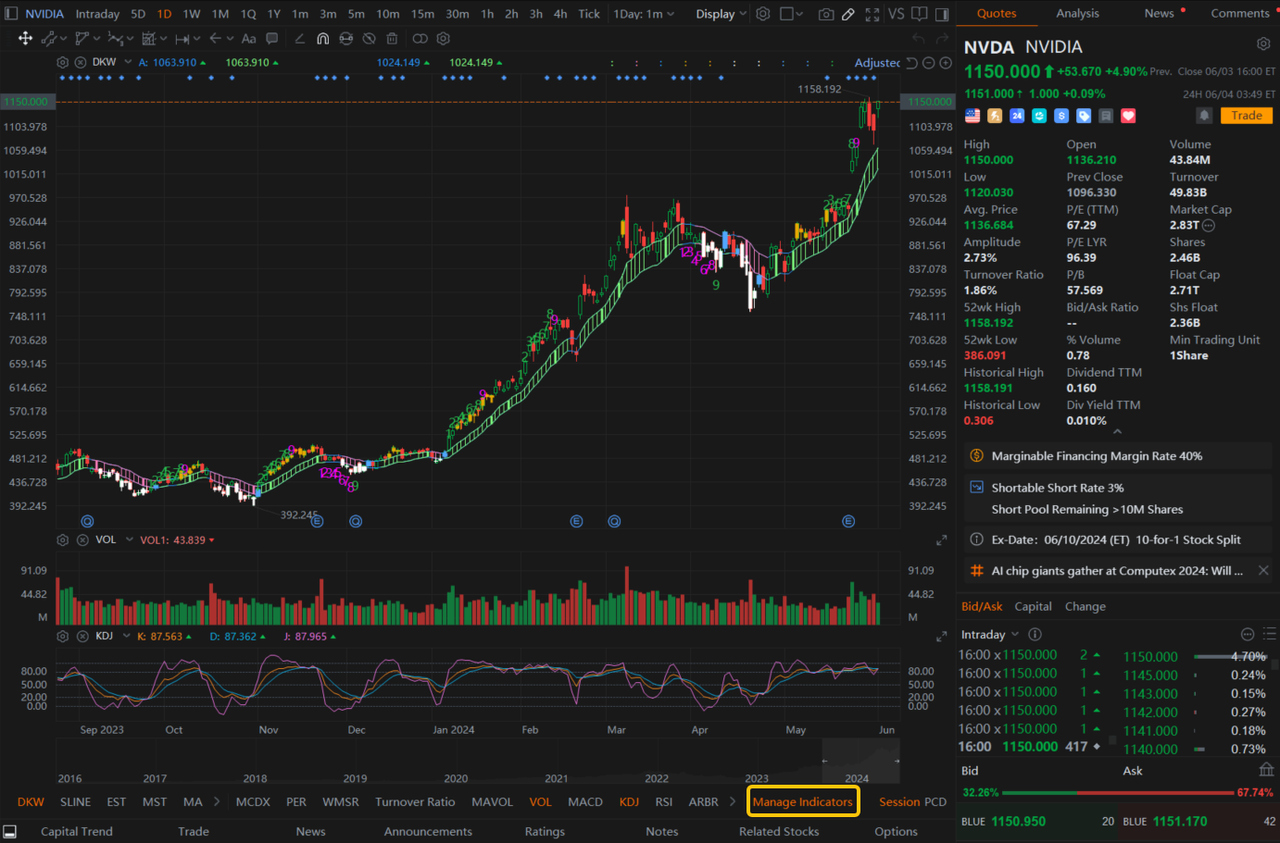Image resolution: width=1280 pixels, height=843 pixels.
Task: Open the VS compare stocks tool
Action: tap(895, 14)
